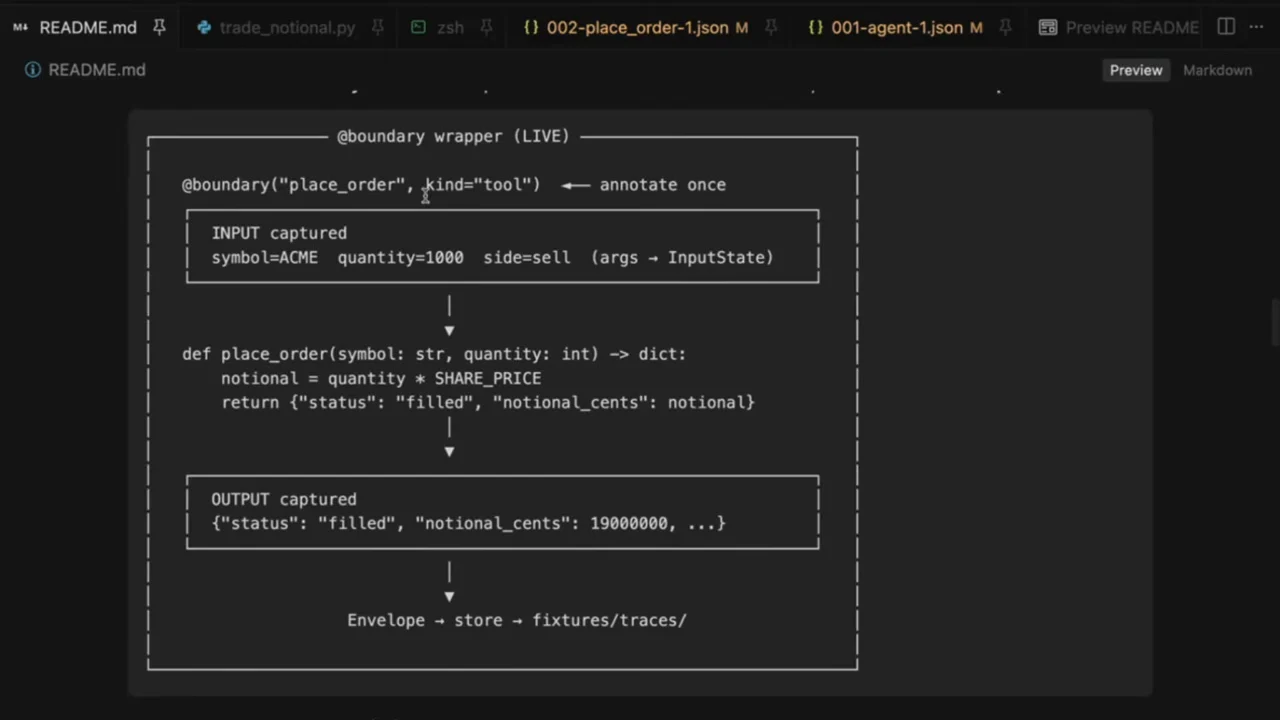Image resolution: width=1280 pixels, height=720 pixels.
Task: Switch to the README.md tab
Action: tap(88, 27)
